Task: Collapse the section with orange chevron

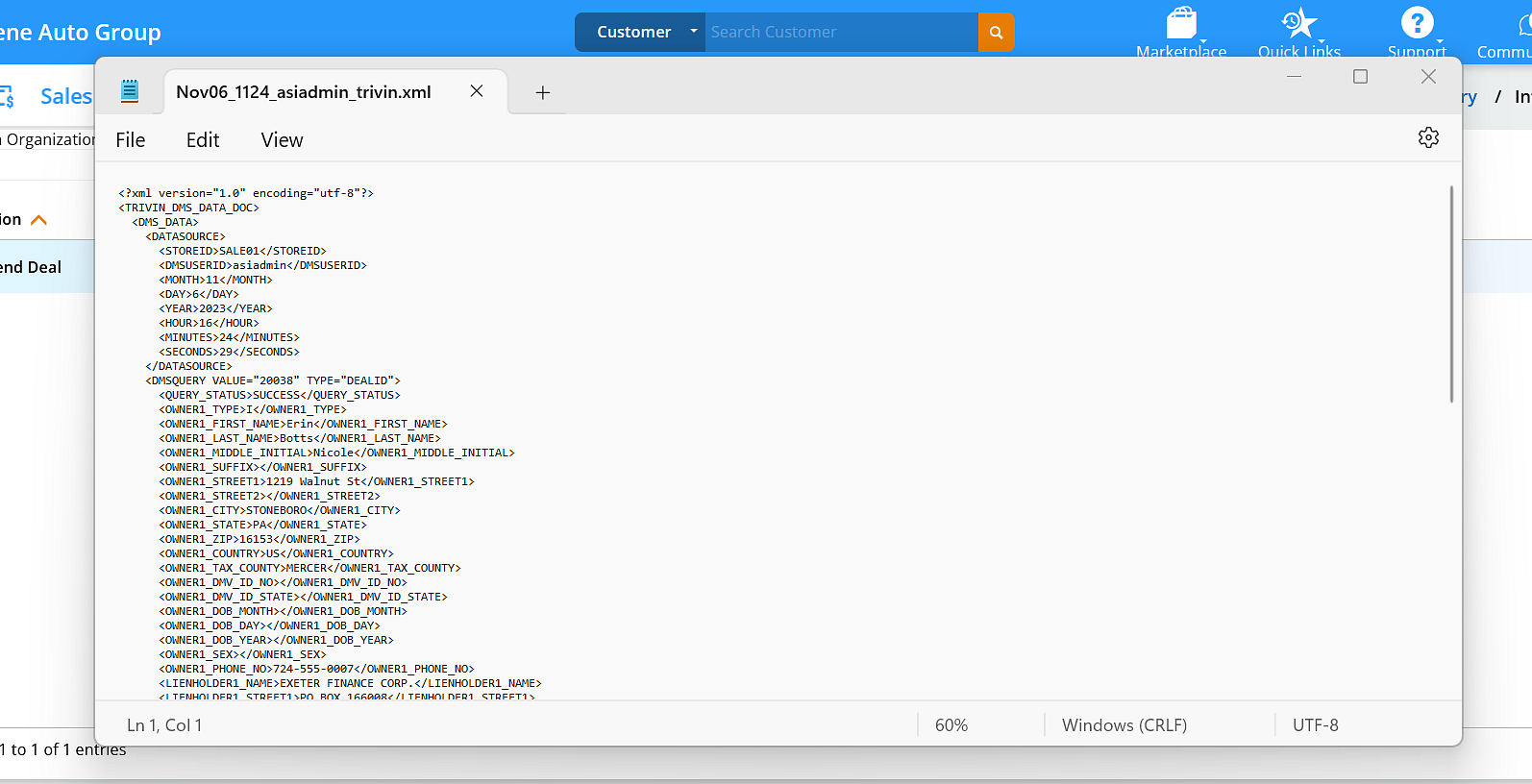Action: pyautogui.click(x=38, y=220)
